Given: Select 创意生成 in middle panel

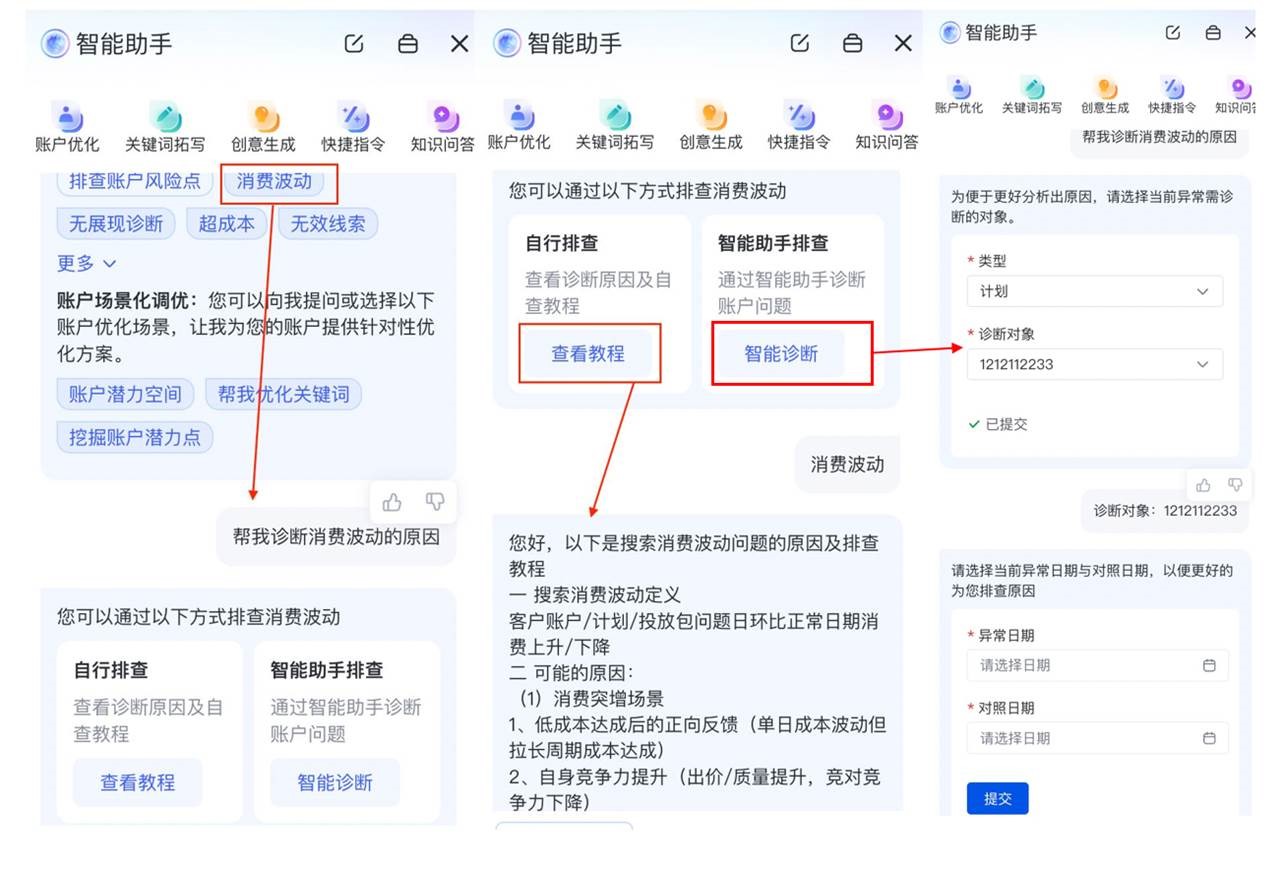Looking at the screenshot, I should [x=711, y=128].
